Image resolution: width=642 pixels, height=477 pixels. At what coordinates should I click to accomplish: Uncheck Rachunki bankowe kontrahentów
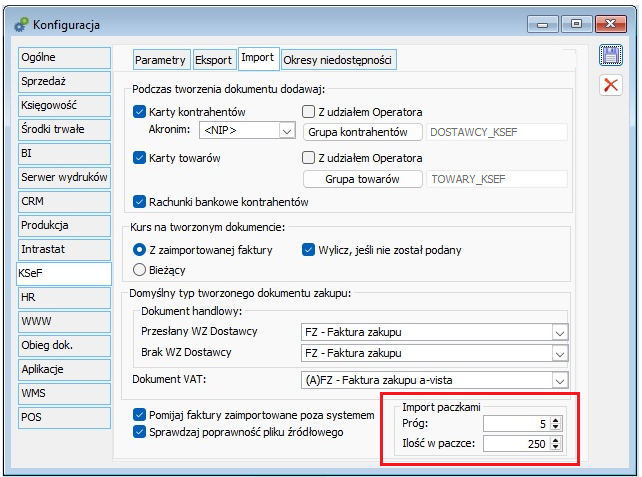140,202
